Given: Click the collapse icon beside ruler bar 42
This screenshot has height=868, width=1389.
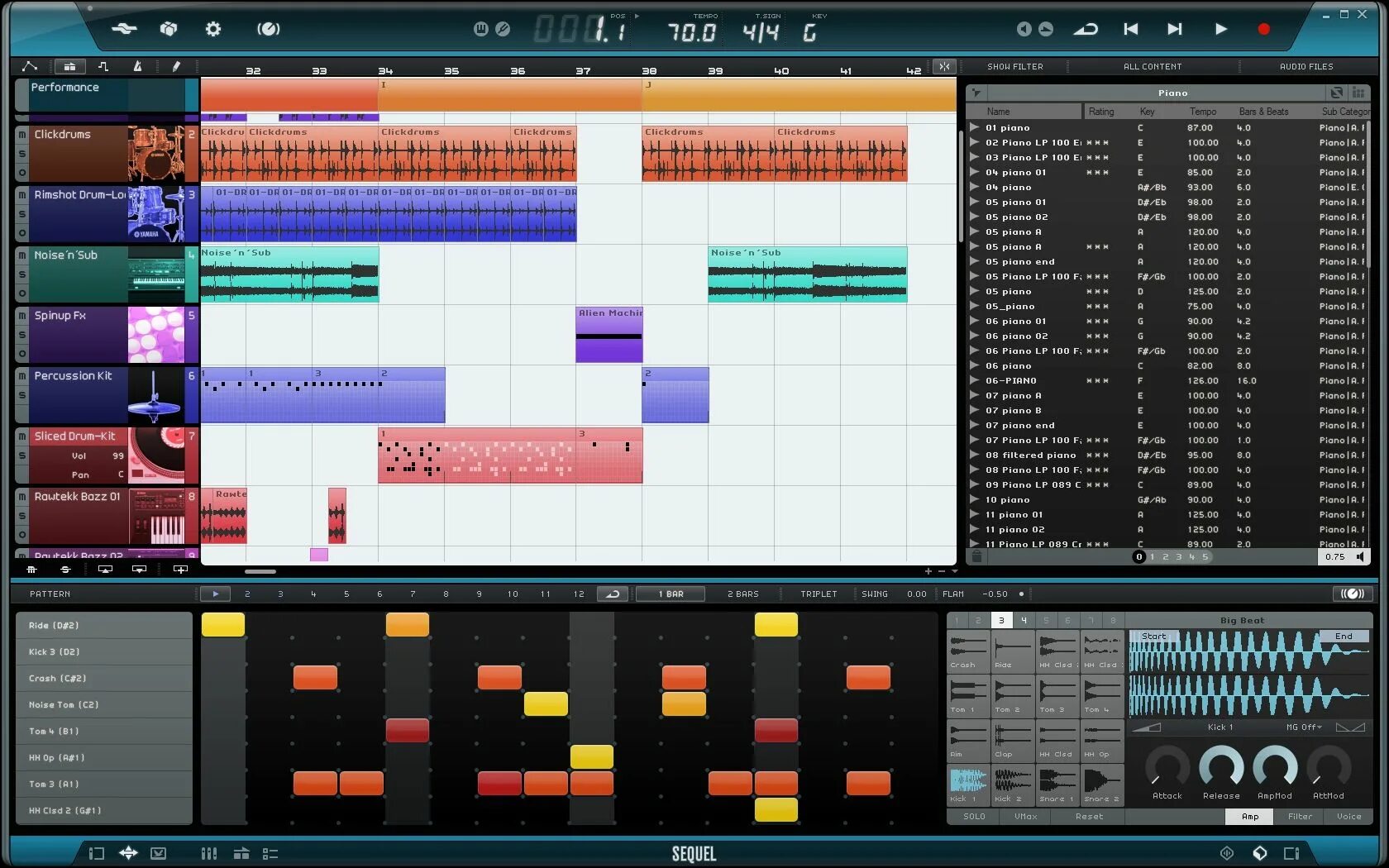Looking at the screenshot, I should coord(944,66).
